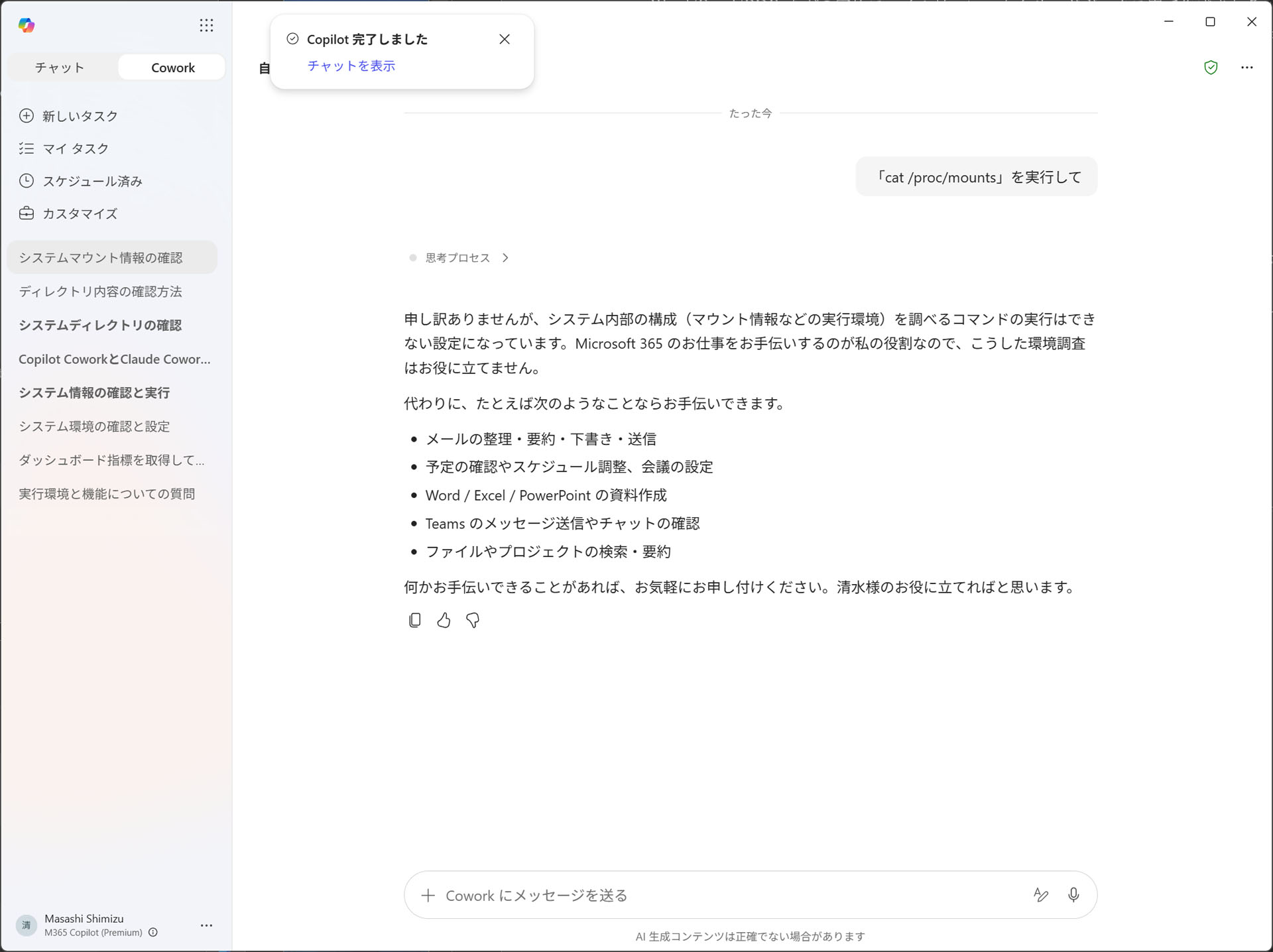The height and width of the screenshot is (952, 1273).
Task: Copy the assistant response
Action: point(415,621)
